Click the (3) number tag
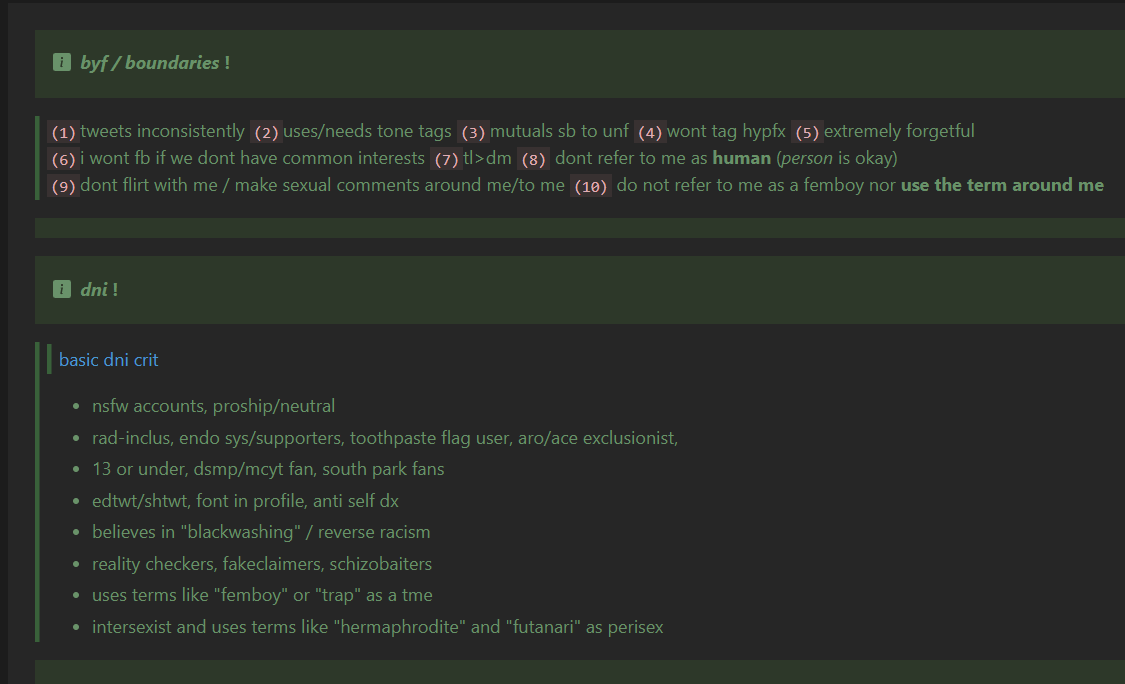 (473, 132)
